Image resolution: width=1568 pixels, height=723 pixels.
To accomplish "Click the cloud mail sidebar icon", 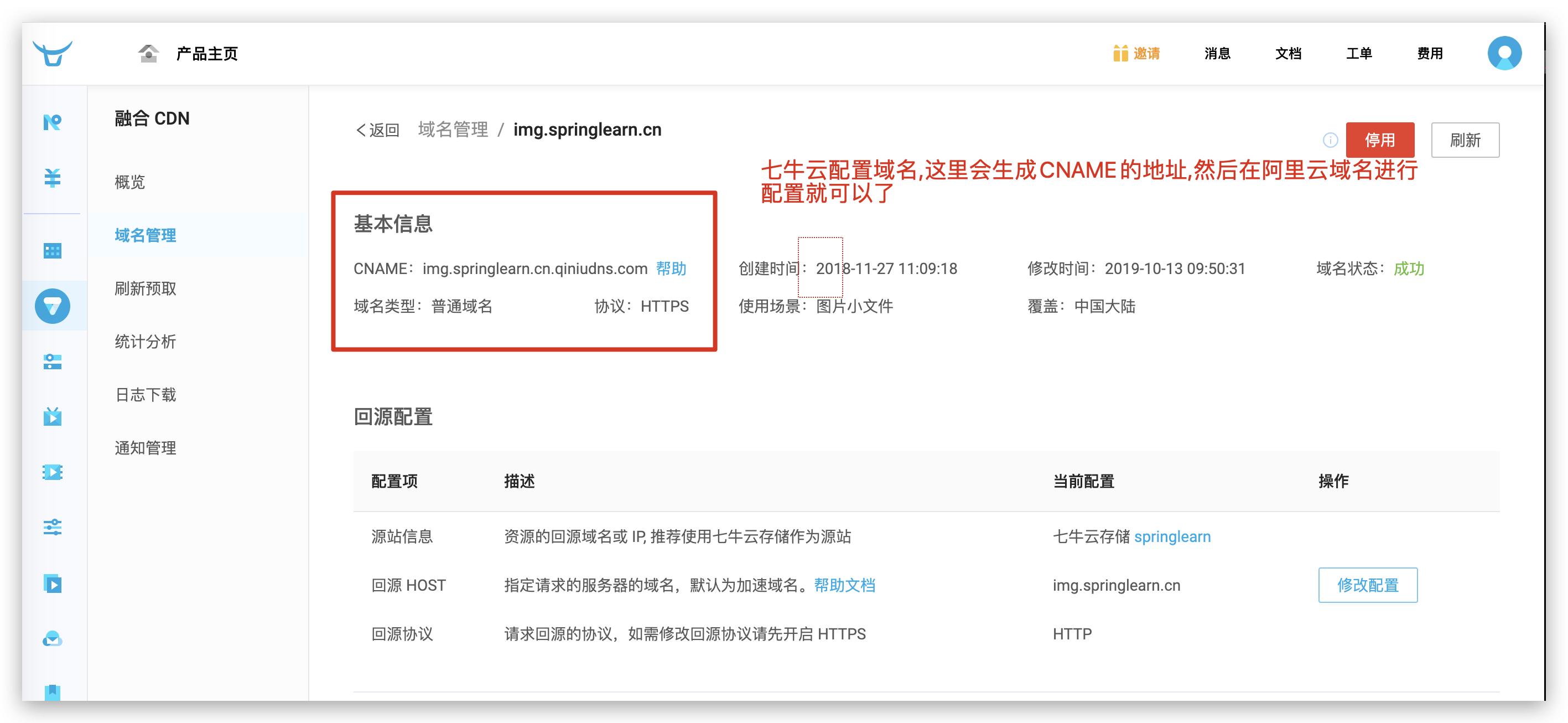I will (x=53, y=638).
